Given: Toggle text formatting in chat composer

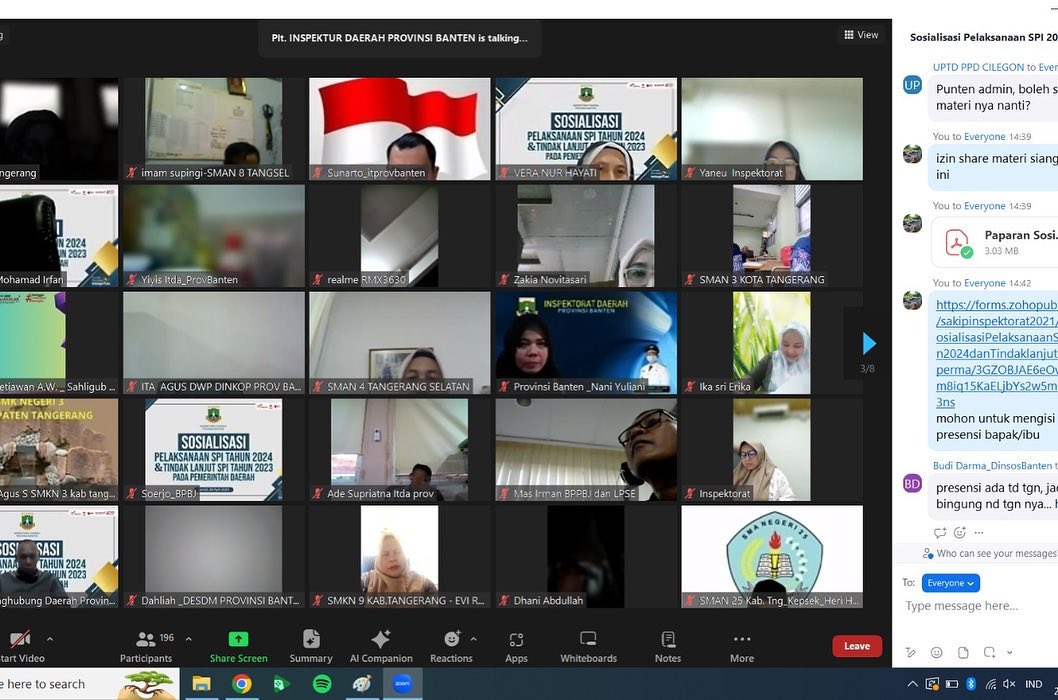Looking at the screenshot, I should [x=911, y=652].
